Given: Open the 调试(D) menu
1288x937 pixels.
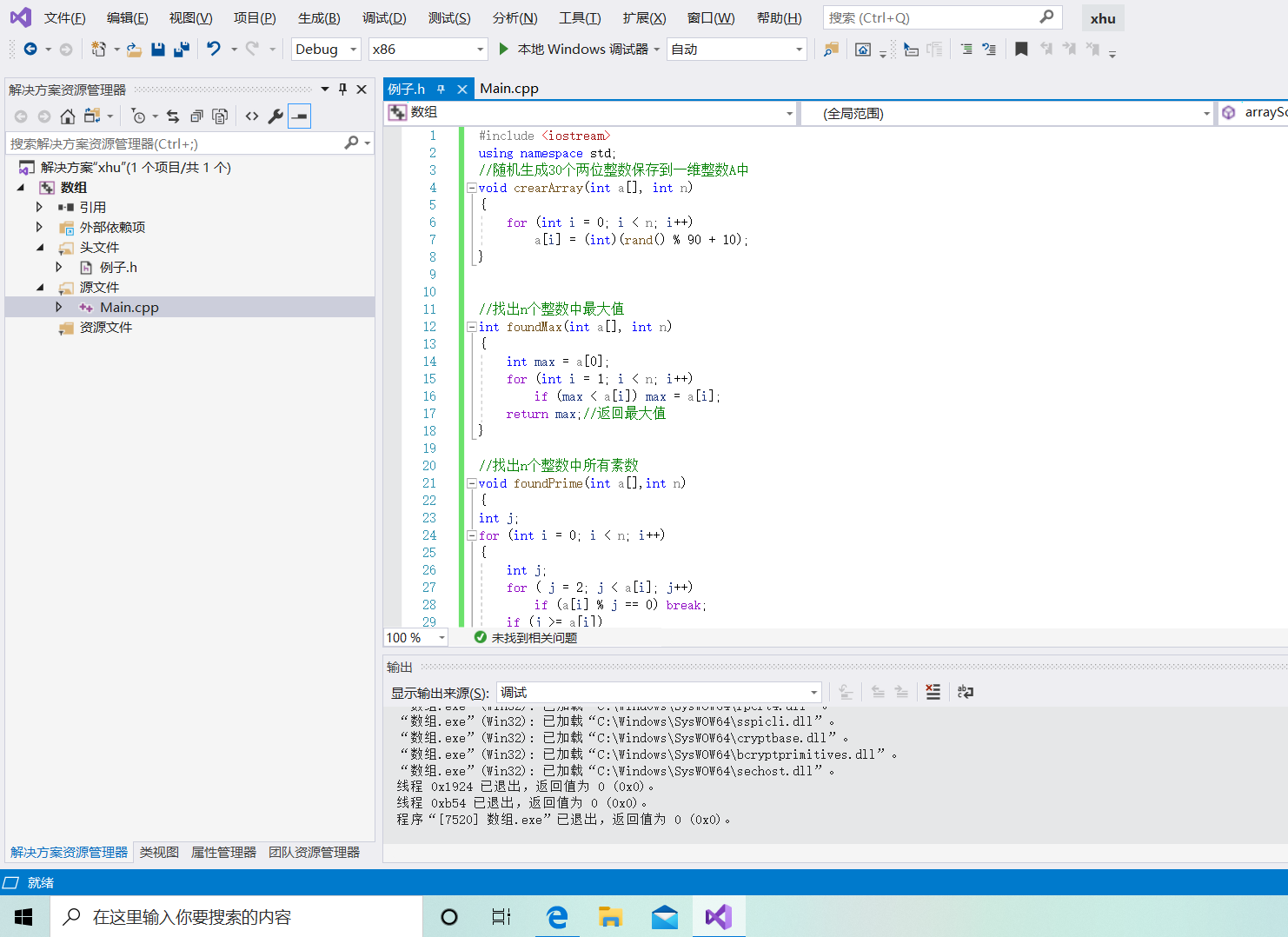Looking at the screenshot, I should [x=384, y=18].
